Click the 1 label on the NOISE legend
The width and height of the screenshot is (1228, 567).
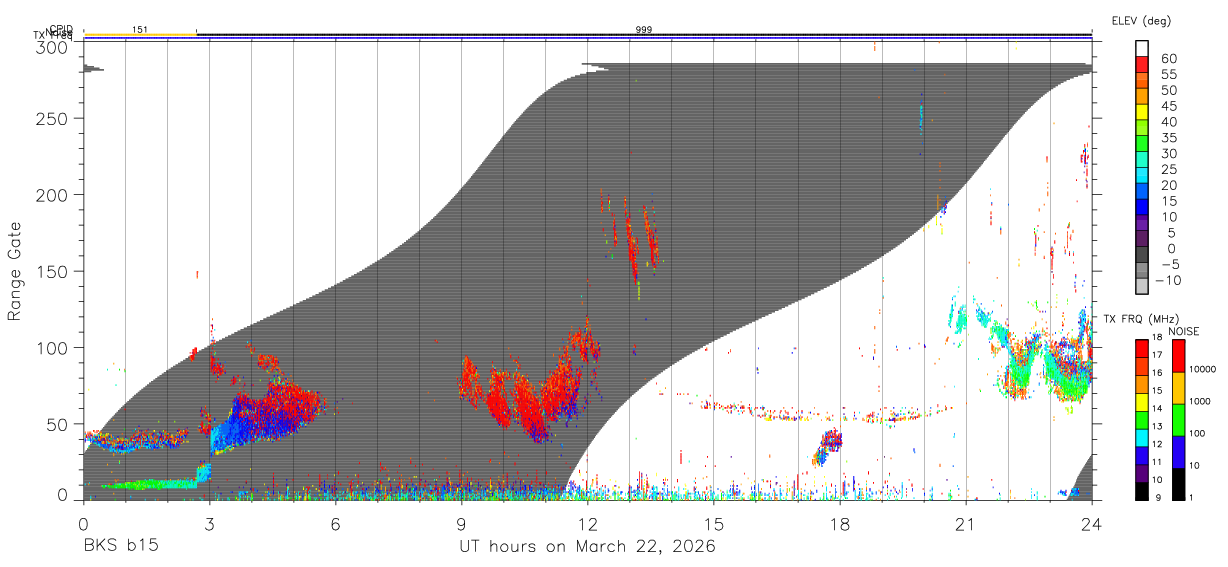click(1193, 498)
